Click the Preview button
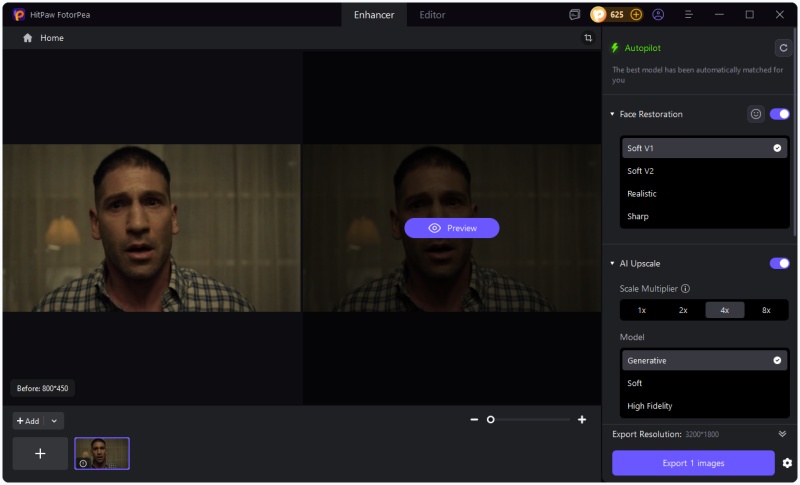Image resolution: width=800 pixels, height=485 pixels. (x=451, y=228)
